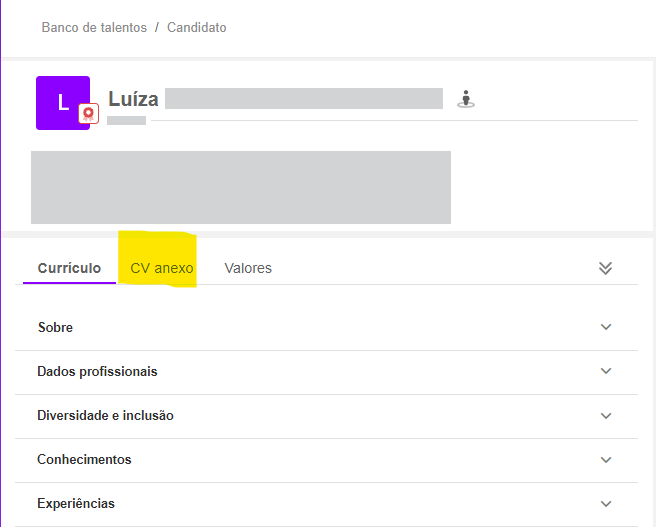
Task: Expand Diversidade e inclusão chevron
Action: pos(605,415)
